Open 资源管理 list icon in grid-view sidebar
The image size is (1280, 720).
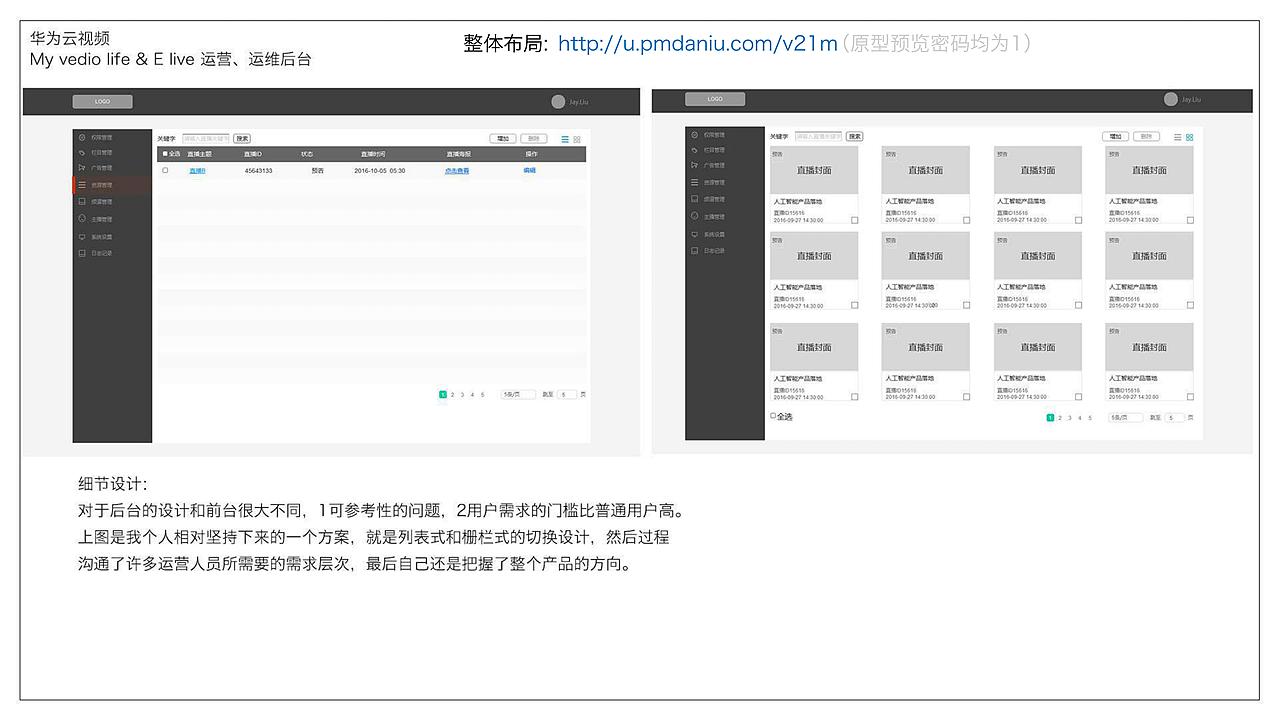695,182
